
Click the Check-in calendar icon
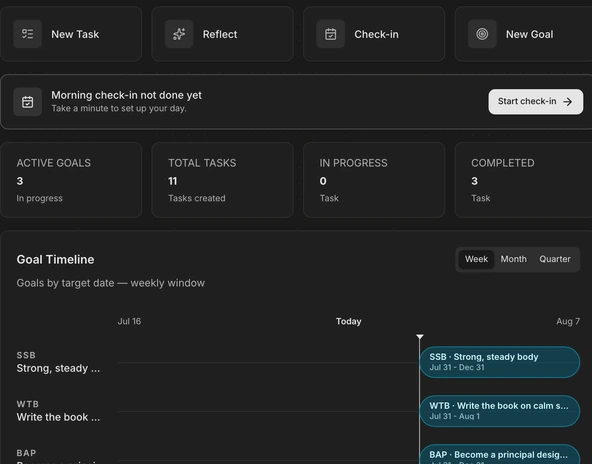pos(330,34)
